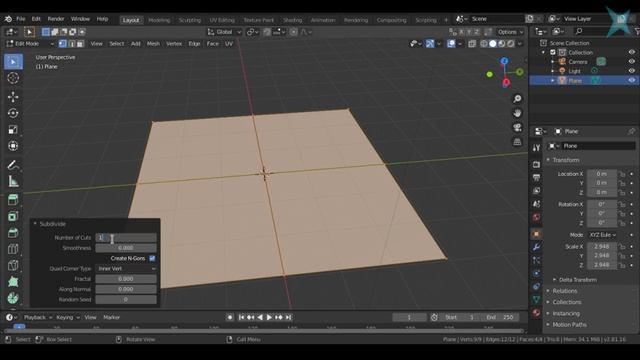
Task: Hide the Collection eye icon
Action: point(631,52)
